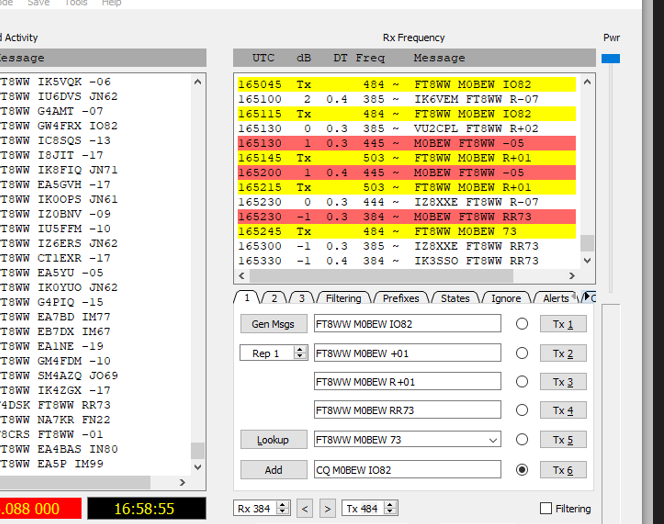664x524 pixels.
Task: Select the radio button beside Tx 5
Action: pyautogui.click(x=522, y=439)
